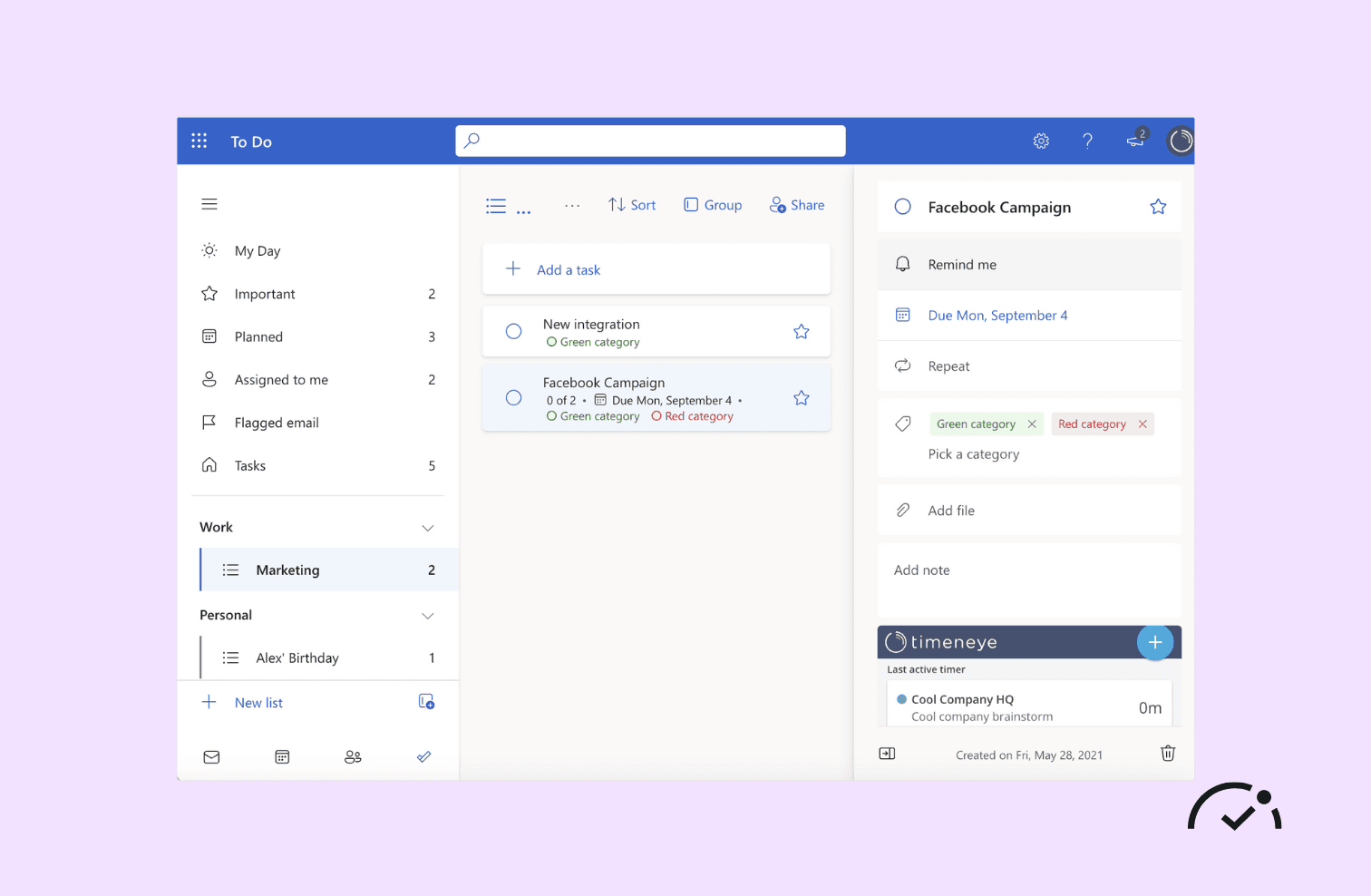Click the New integration task title

(x=591, y=324)
